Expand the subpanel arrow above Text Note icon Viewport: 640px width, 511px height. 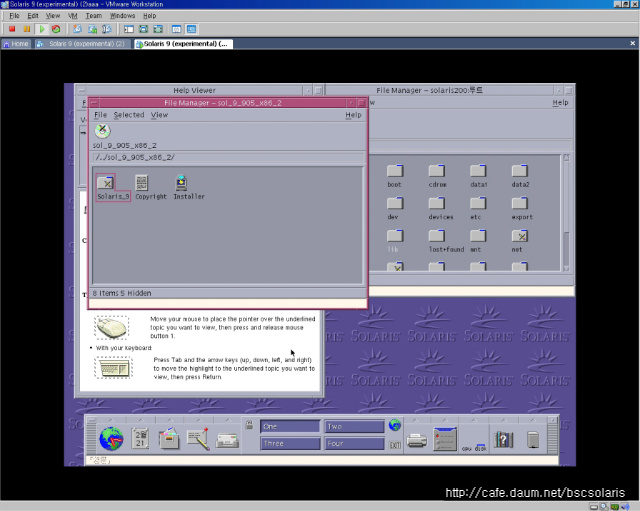click(x=198, y=420)
